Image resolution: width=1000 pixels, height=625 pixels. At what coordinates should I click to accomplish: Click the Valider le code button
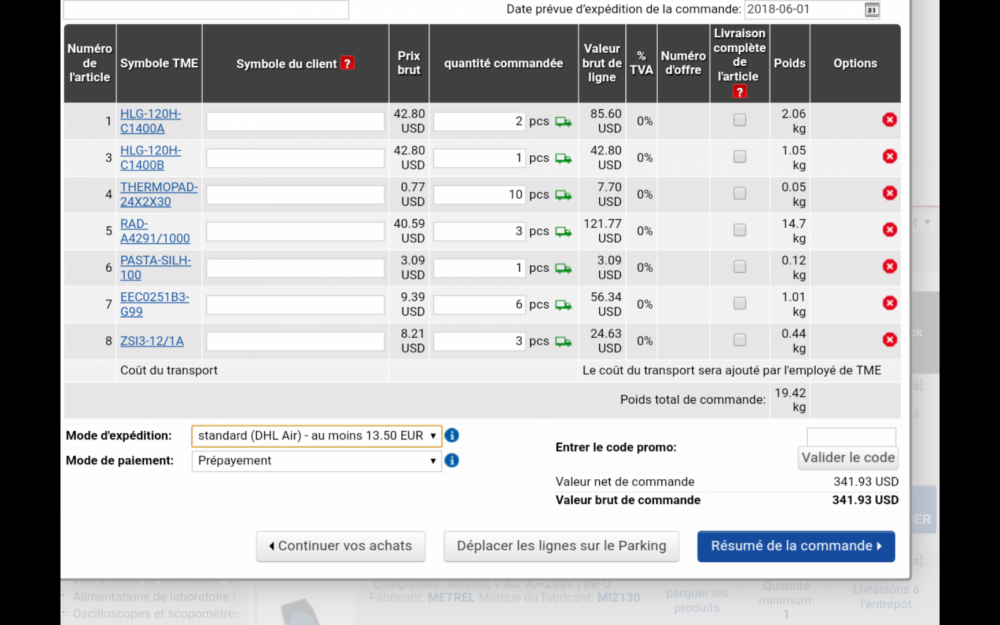(x=848, y=458)
